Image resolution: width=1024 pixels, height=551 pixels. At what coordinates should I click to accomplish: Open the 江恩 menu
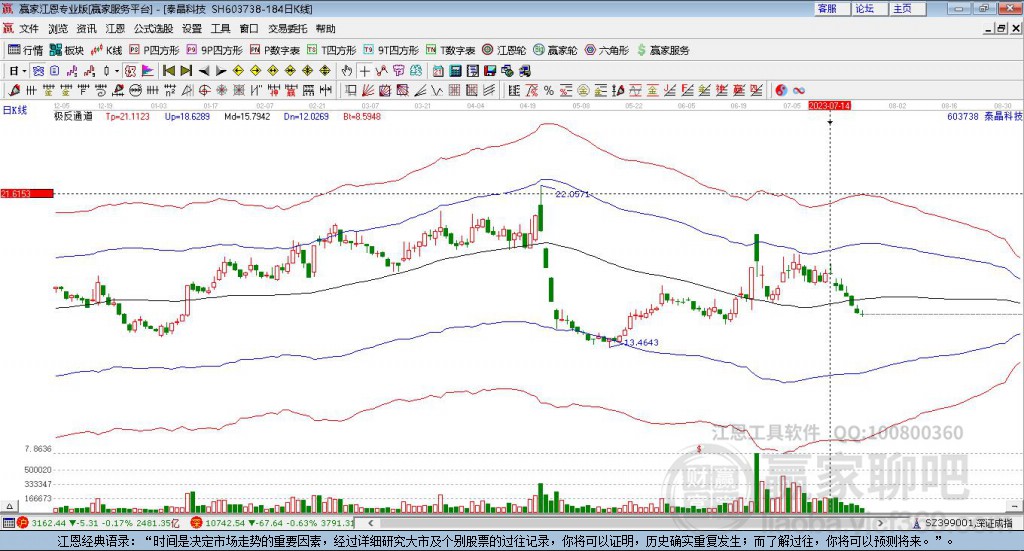(115, 29)
